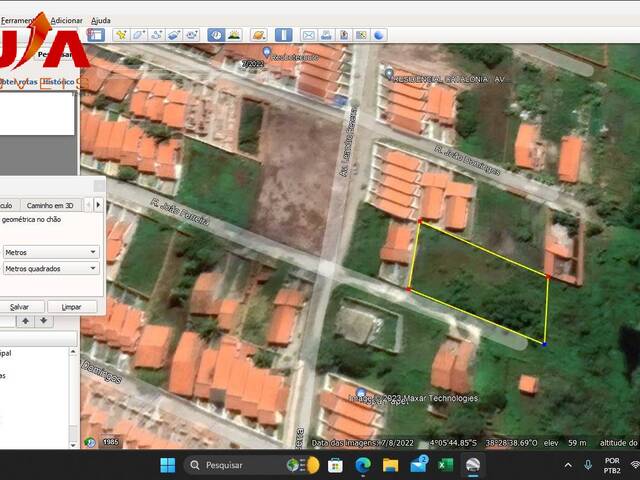Viewport: 640px width, 480px height.
Task: Select the add path tool
Action: point(156,35)
